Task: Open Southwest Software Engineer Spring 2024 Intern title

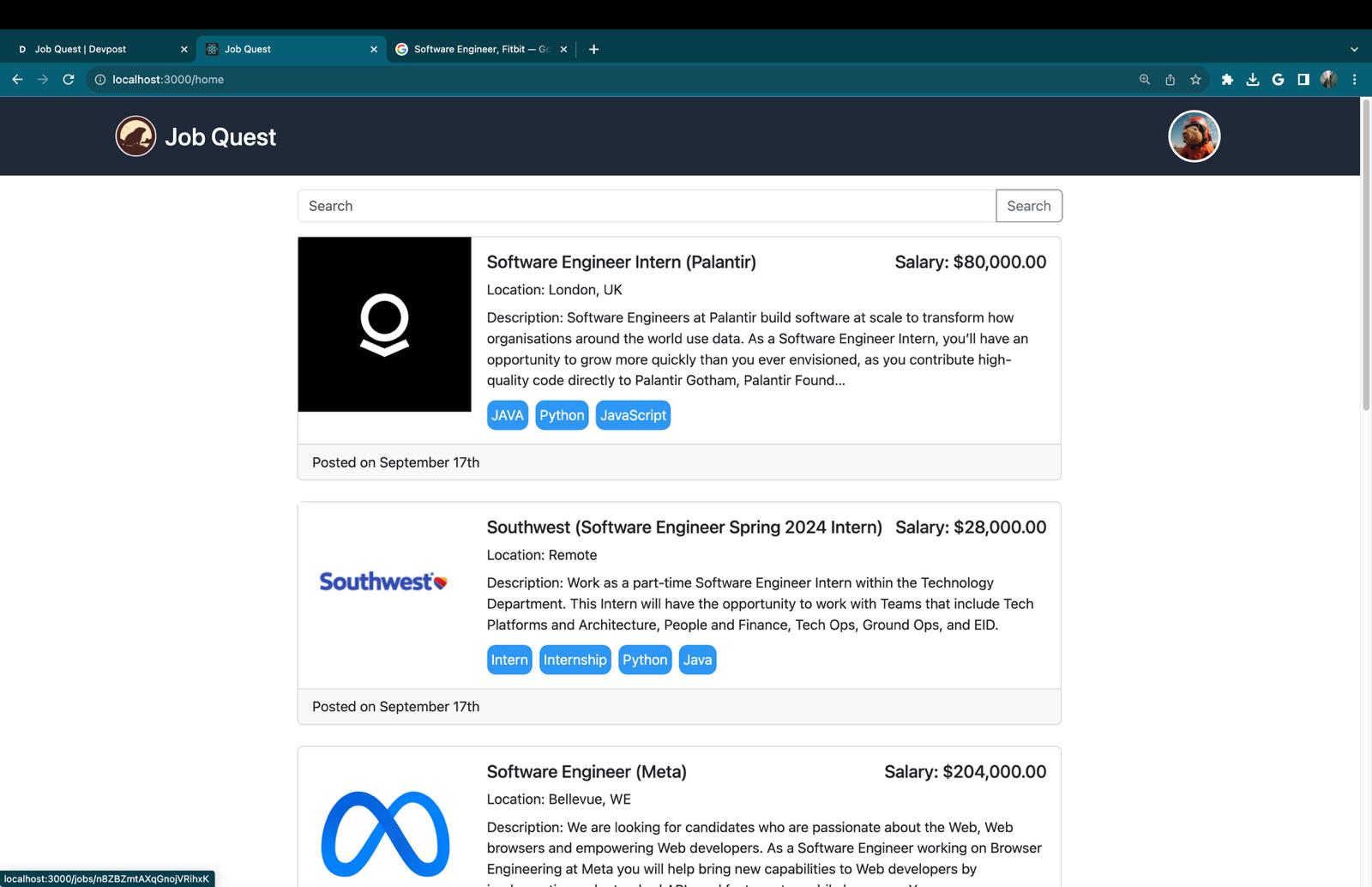Action: (x=684, y=528)
